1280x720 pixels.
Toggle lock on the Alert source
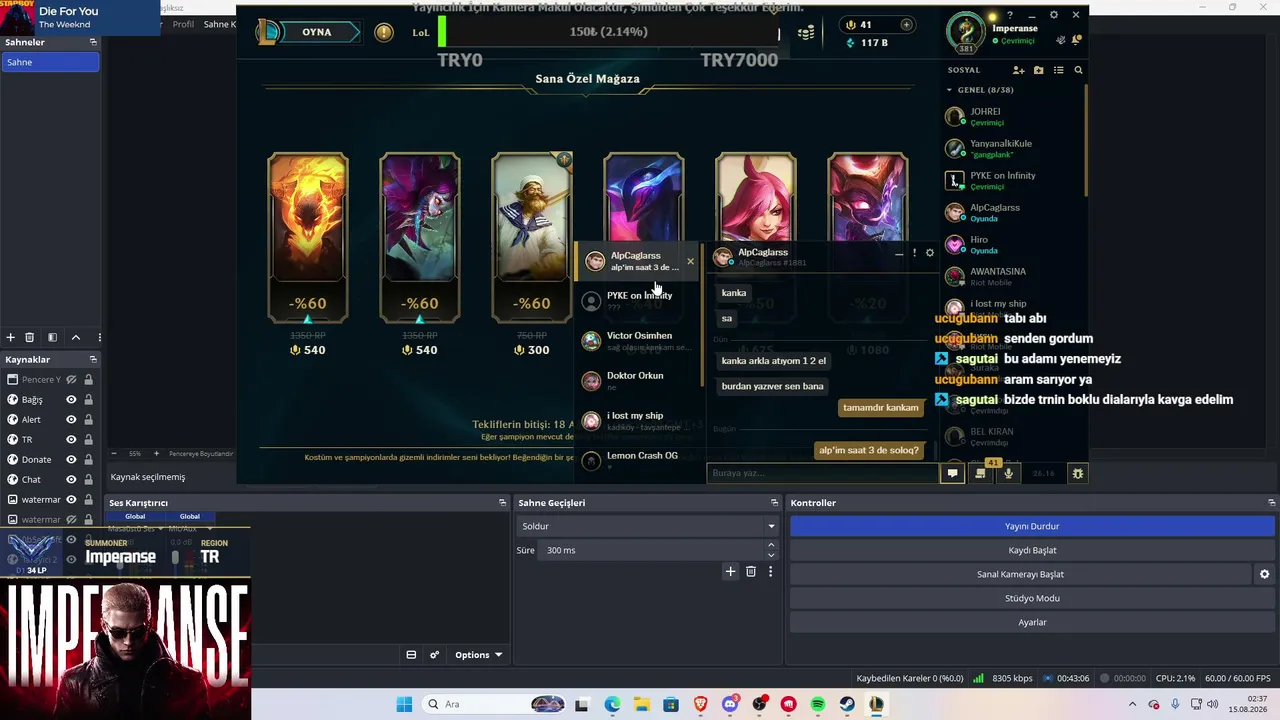pyautogui.click(x=88, y=420)
